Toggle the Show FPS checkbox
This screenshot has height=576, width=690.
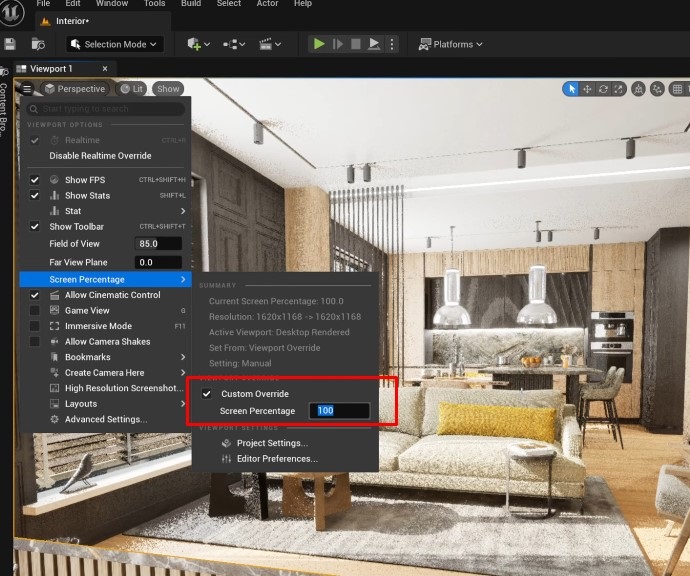[x=35, y=180]
